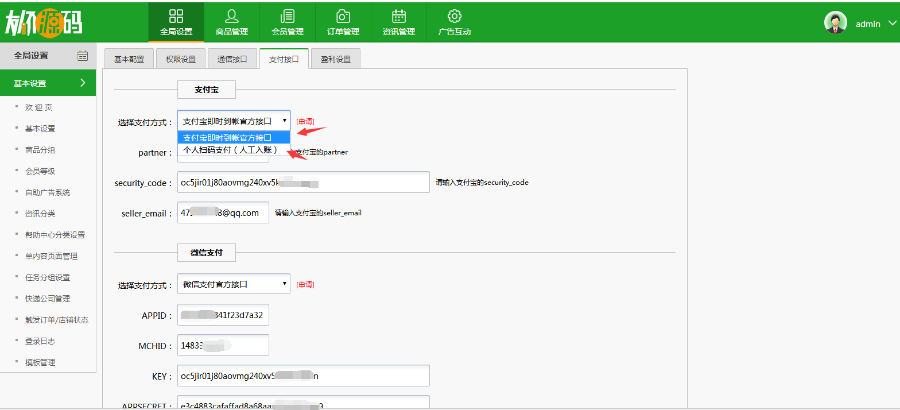The width and height of the screenshot is (900, 410).
Task: Open the 全局设置 grid icon in top navigation
Action: pyautogui.click(x=176, y=16)
